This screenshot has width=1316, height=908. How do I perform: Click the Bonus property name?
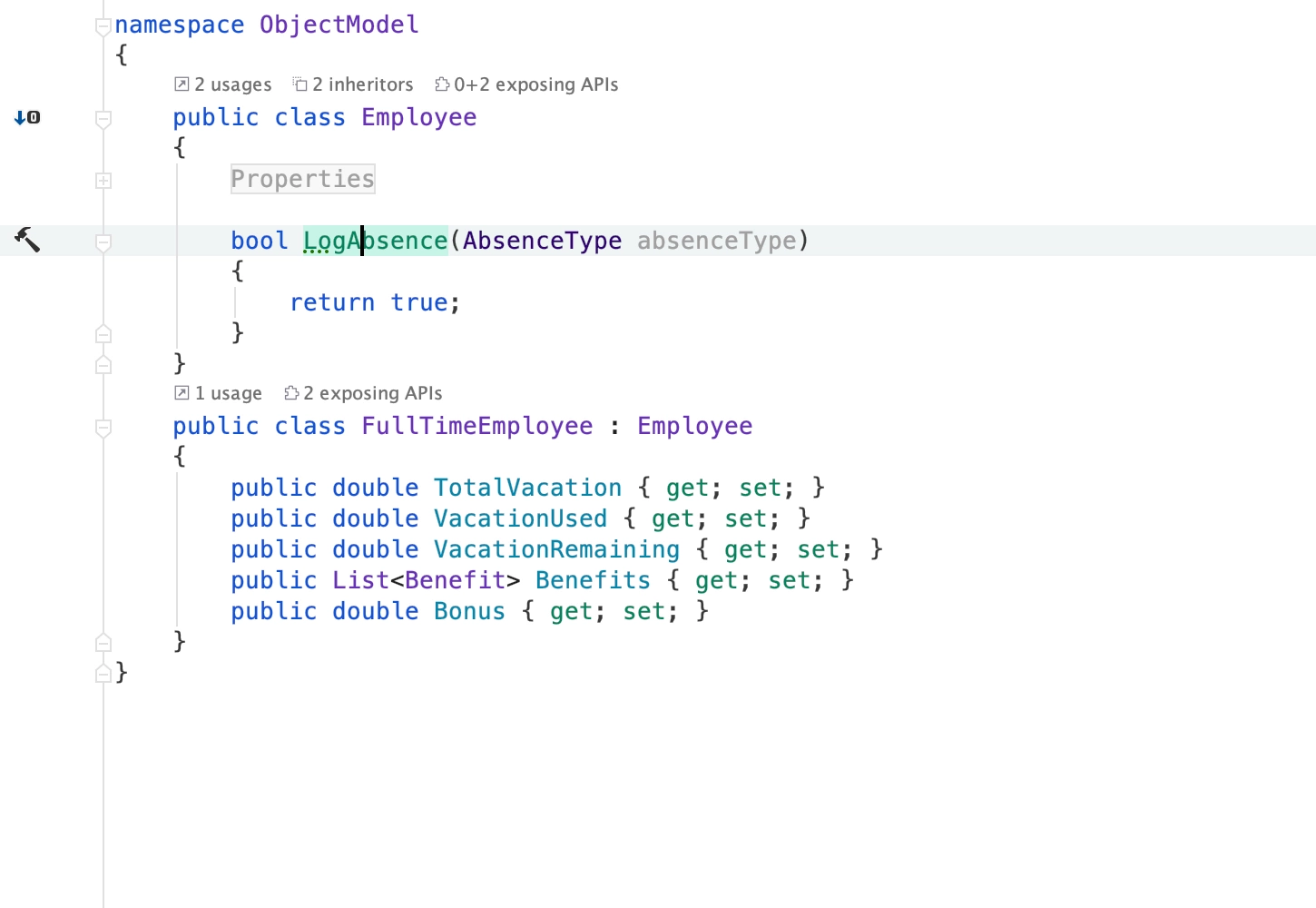coord(469,611)
